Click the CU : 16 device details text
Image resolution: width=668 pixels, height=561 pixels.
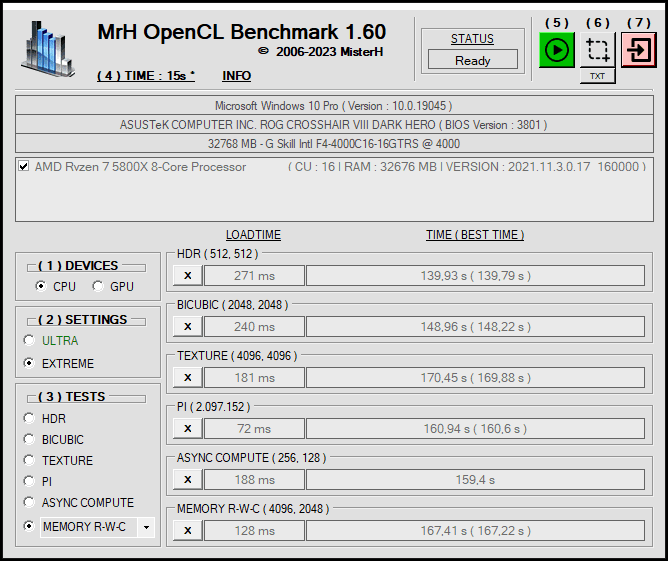(467, 166)
